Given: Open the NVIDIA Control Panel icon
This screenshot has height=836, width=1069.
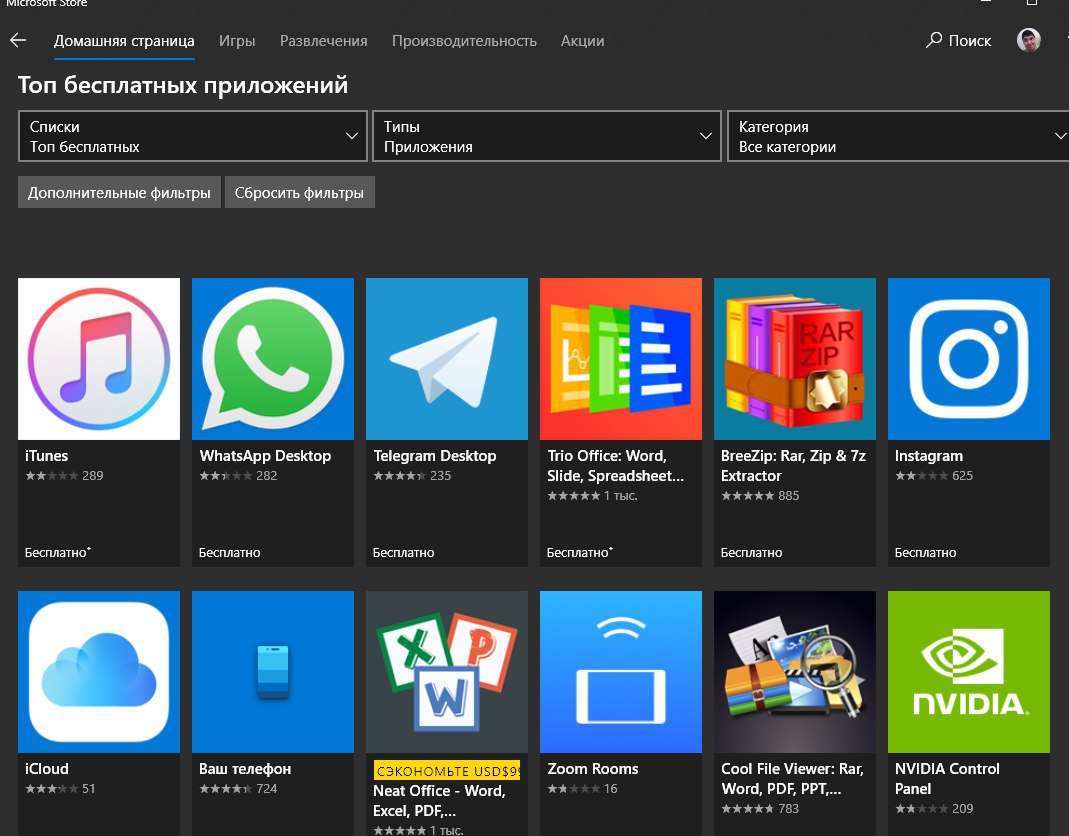Looking at the screenshot, I should (x=968, y=672).
